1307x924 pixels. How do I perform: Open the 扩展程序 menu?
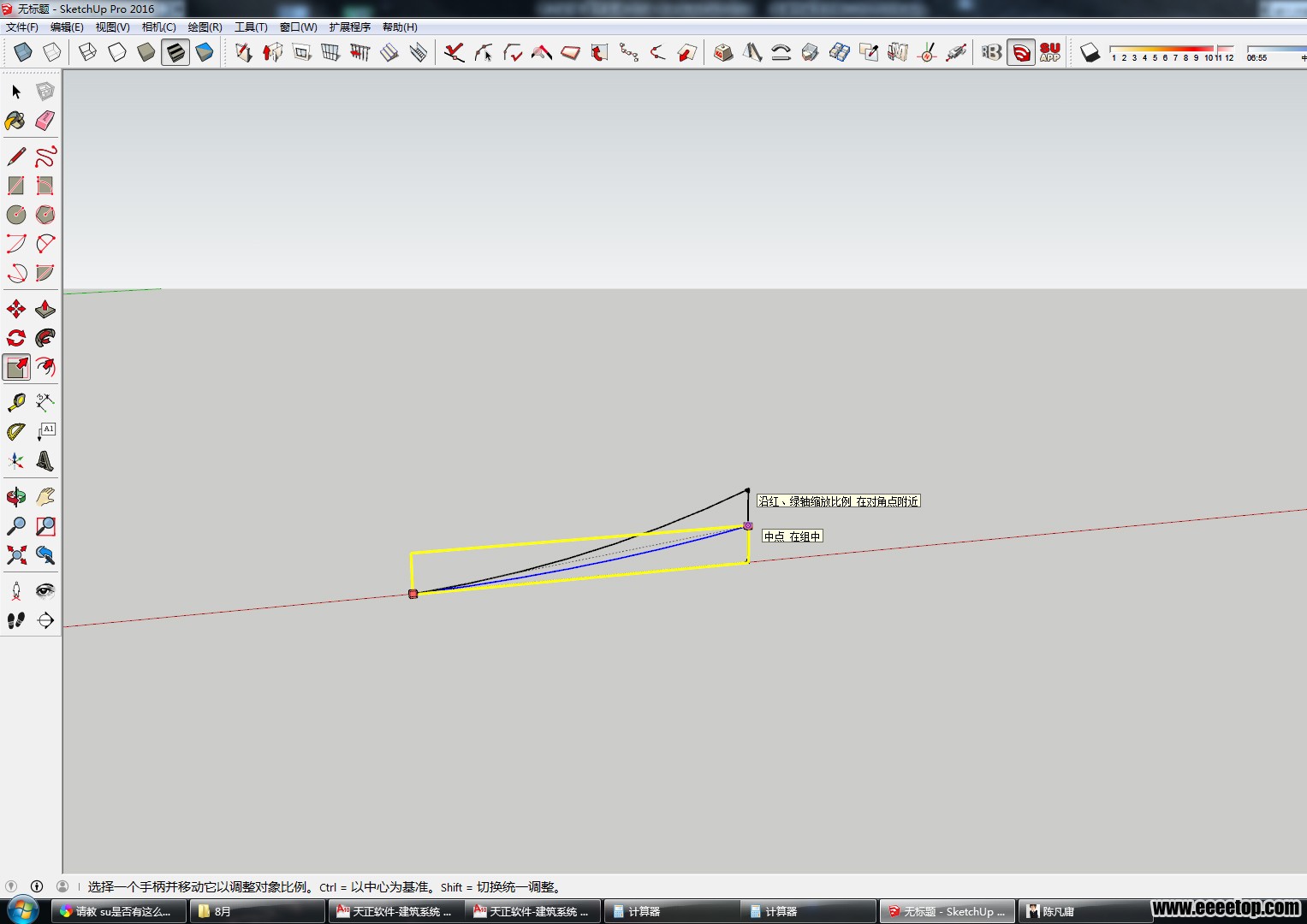pos(349,27)
